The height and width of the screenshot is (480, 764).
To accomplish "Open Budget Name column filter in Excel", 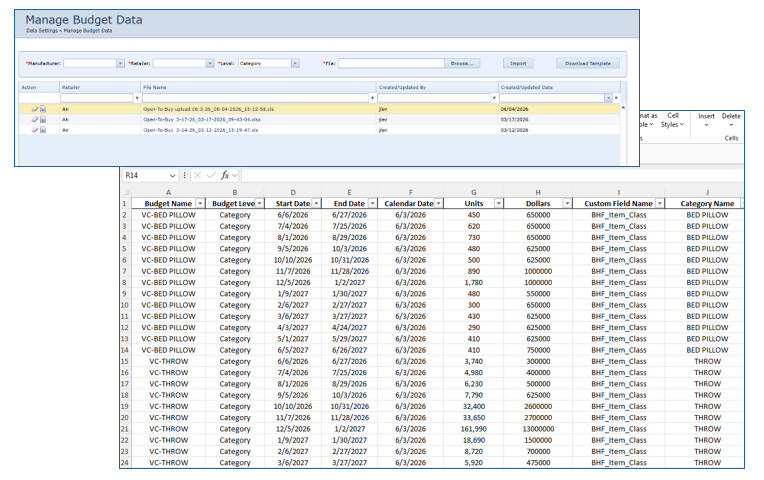I will click(x=200, y=203).
